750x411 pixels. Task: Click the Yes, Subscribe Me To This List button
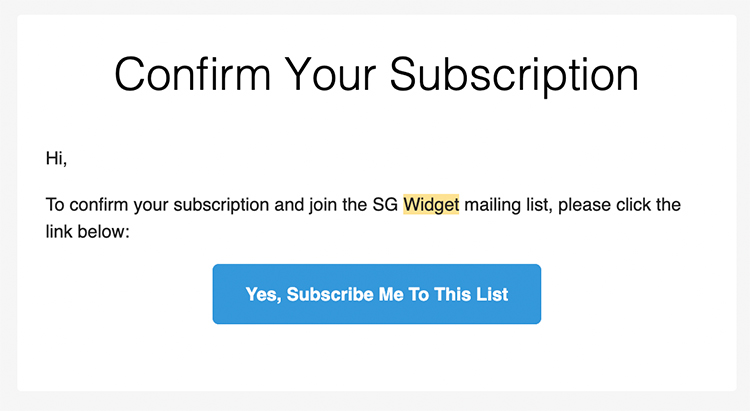pyautogui.click(x=376, y=294)
